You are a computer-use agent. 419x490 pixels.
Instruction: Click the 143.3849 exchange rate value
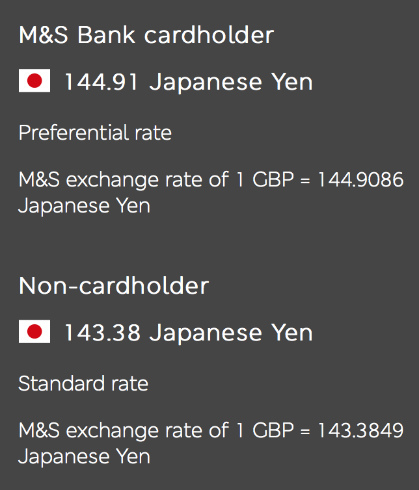click(x=361, y=430)
